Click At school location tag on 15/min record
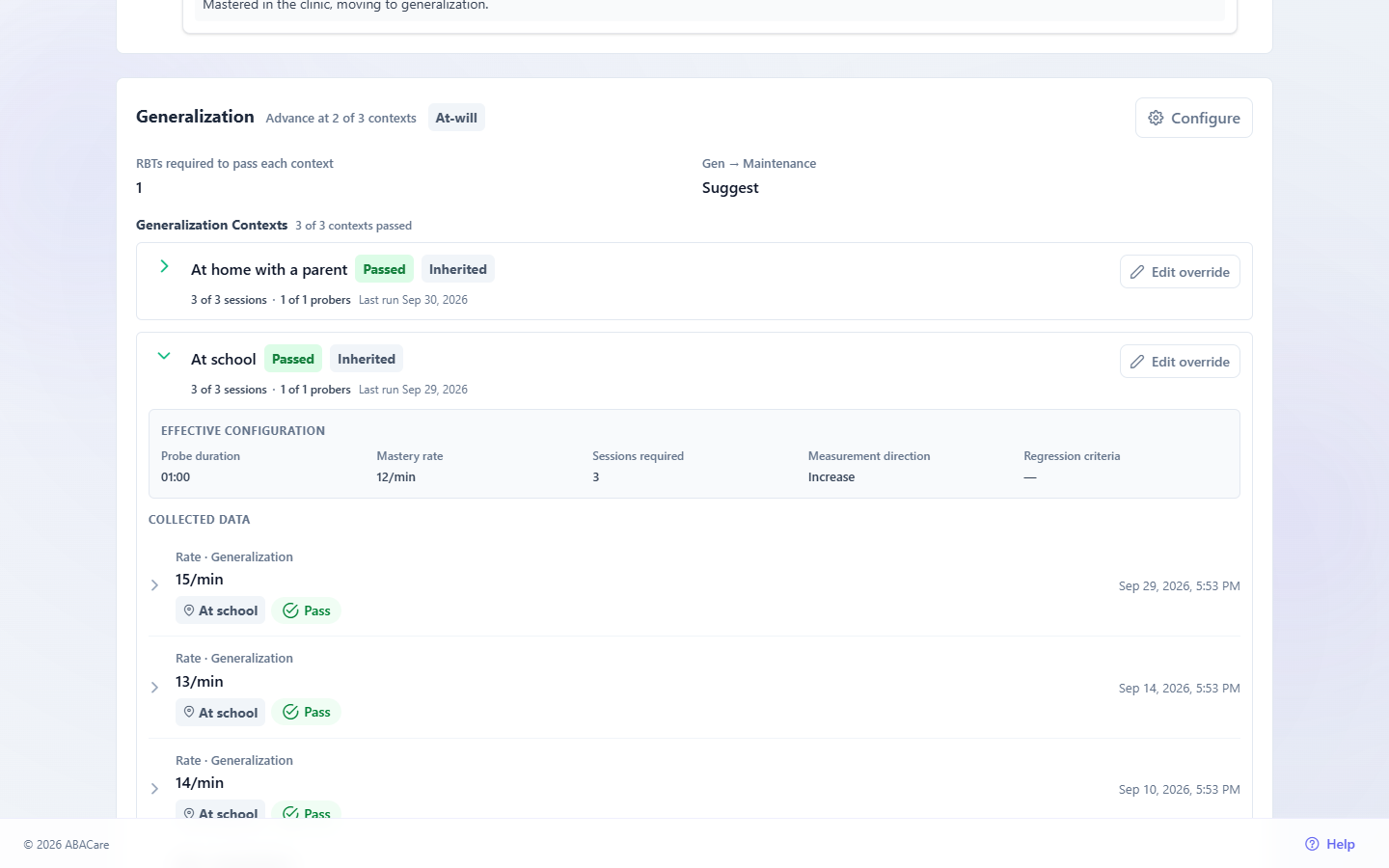This screenshot has width=1389, height=868. coord(220,610)
